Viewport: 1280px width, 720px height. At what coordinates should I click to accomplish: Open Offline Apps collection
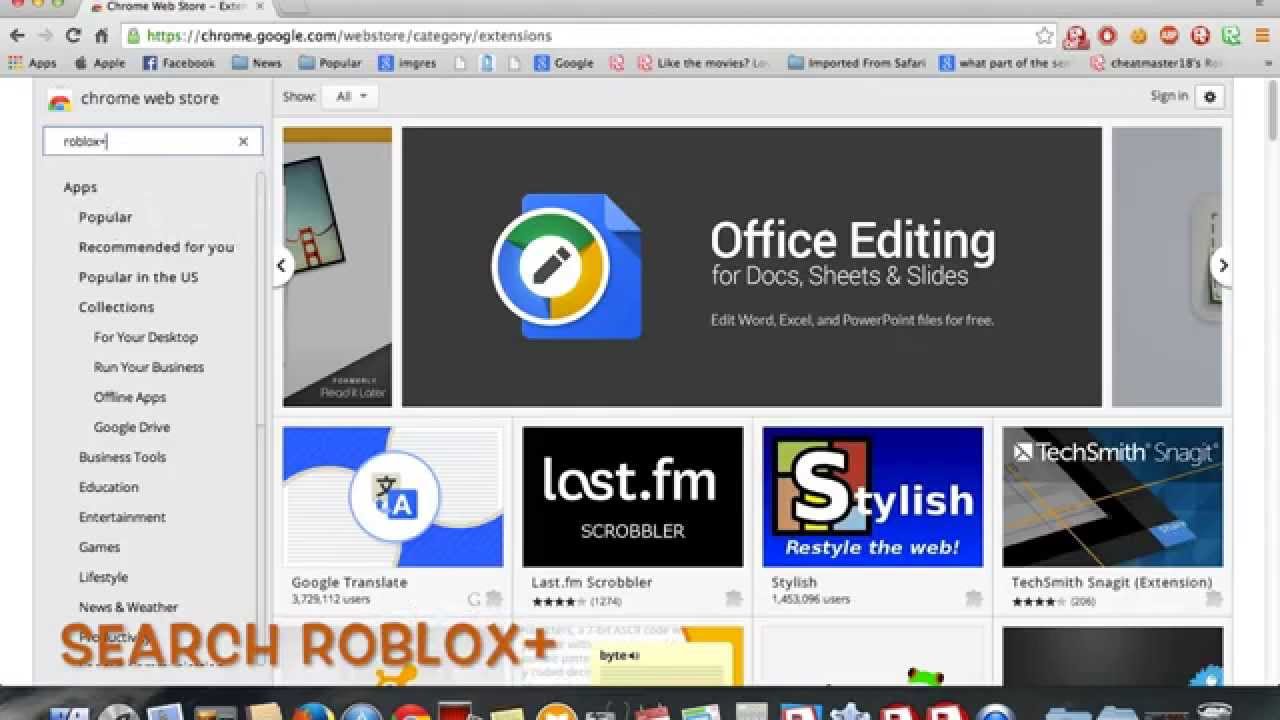pyautogui.click(x=130, y=397)
